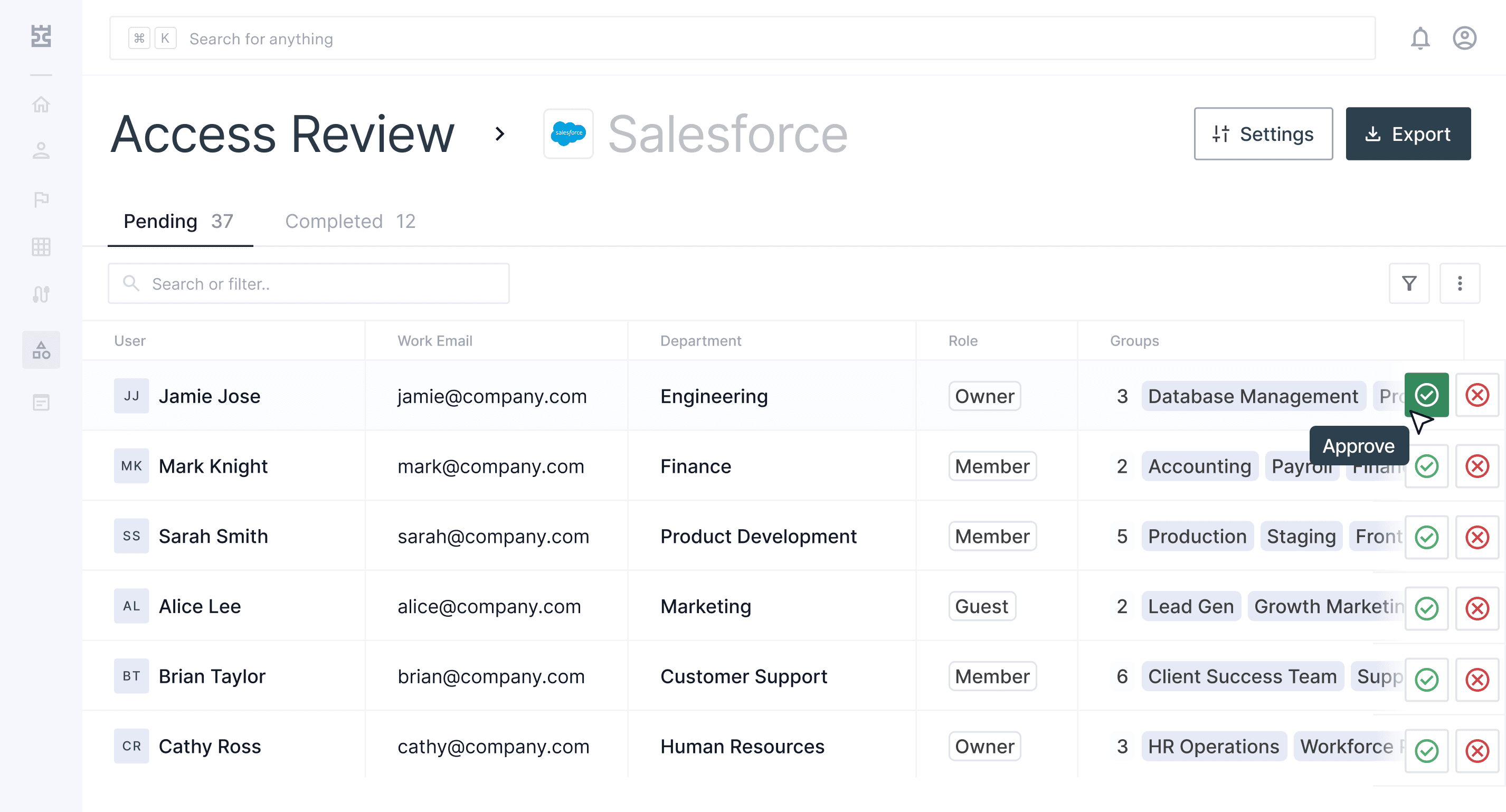
Task: Open the grid table icon in the sidebar
Action: click(x=41, y=246)
